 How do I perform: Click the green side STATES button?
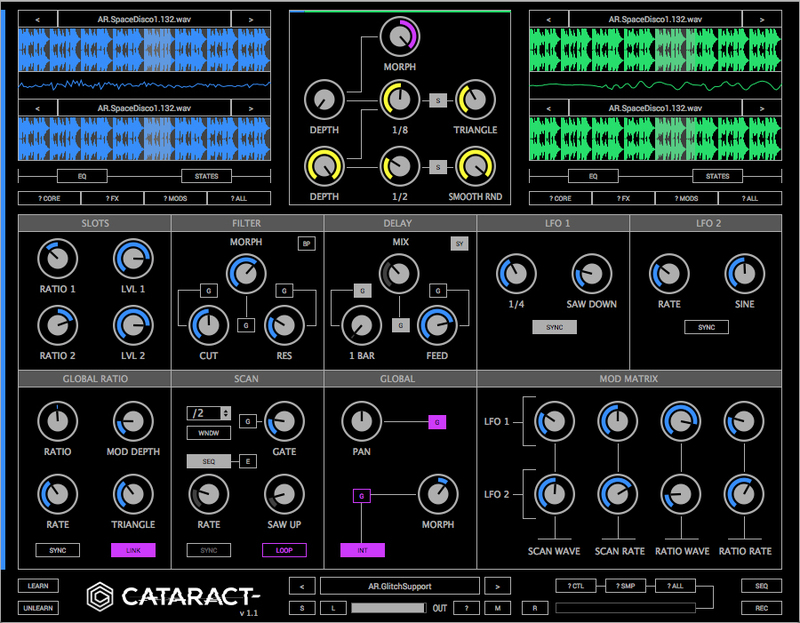pyautogui.click(x=717, y=176)
